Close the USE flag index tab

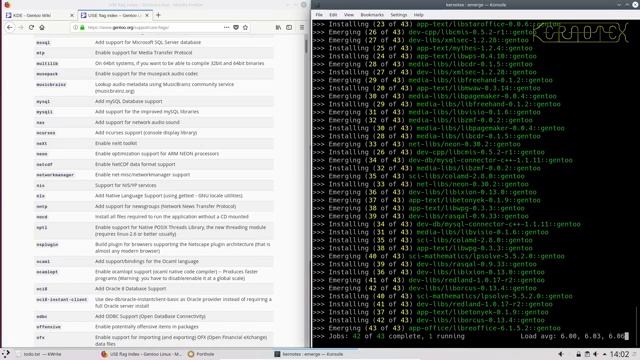tap(147, 15)
